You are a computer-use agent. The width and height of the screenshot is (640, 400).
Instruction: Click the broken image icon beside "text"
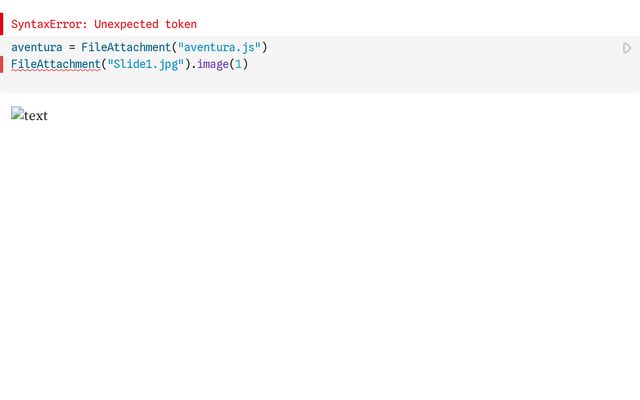[x=17, y=115]
